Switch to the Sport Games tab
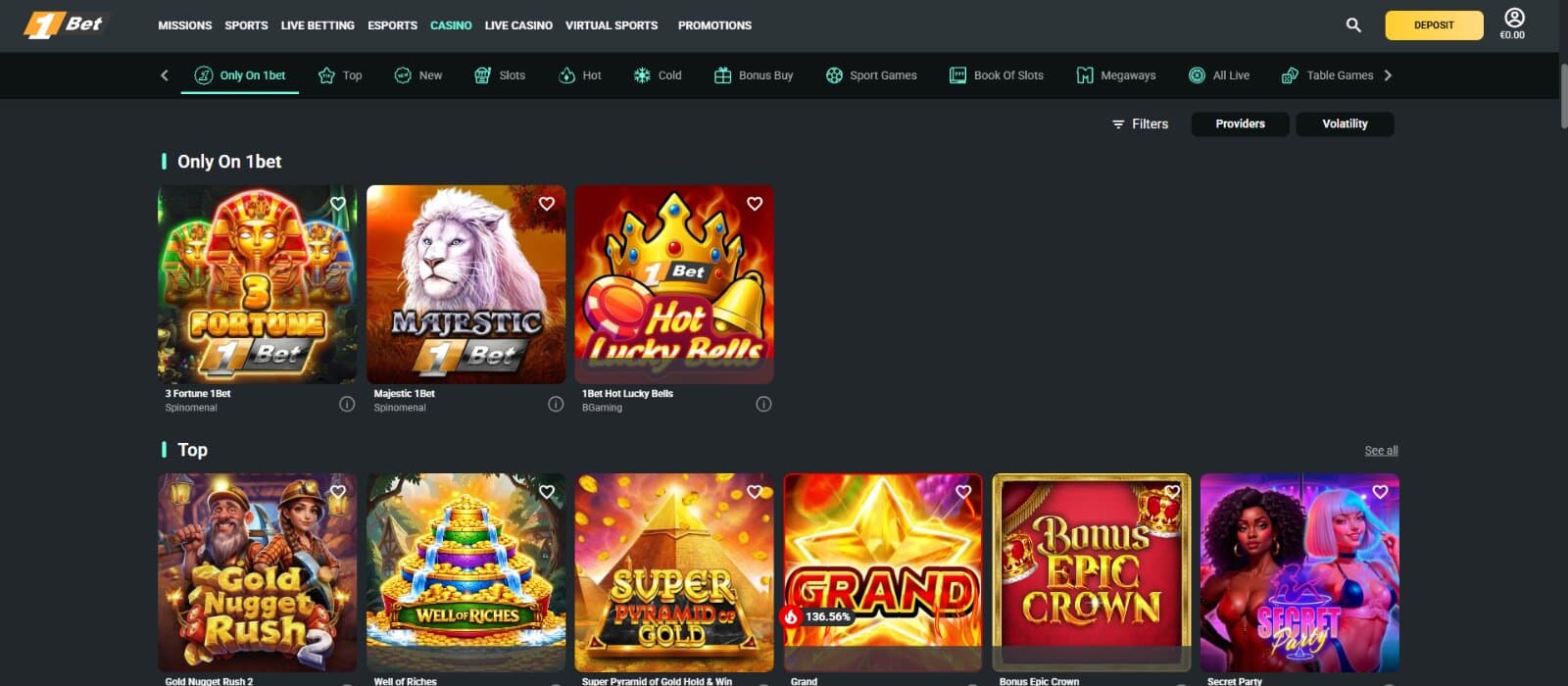This screenshot has width=1568, height=686. tap(871, 75)
